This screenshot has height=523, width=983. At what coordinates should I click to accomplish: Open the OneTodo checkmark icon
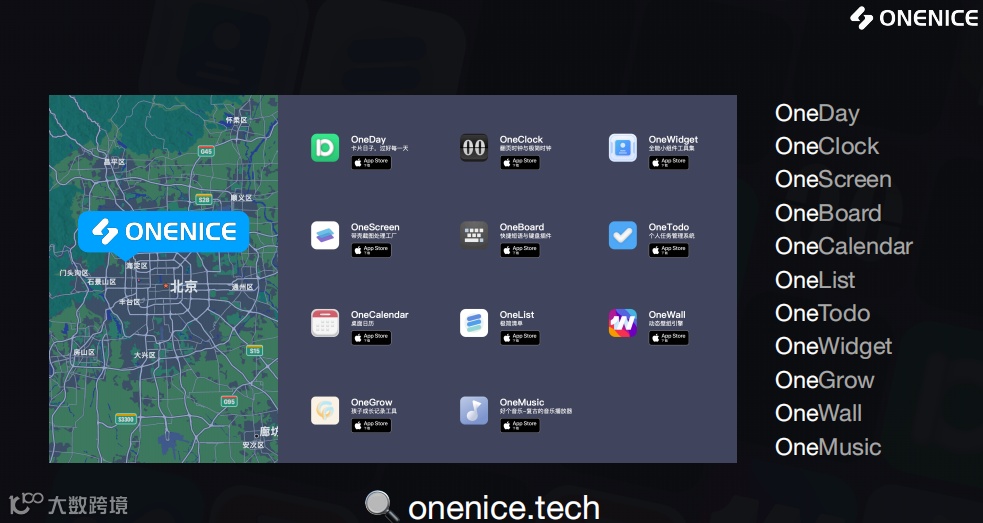(x=623, y=235)
